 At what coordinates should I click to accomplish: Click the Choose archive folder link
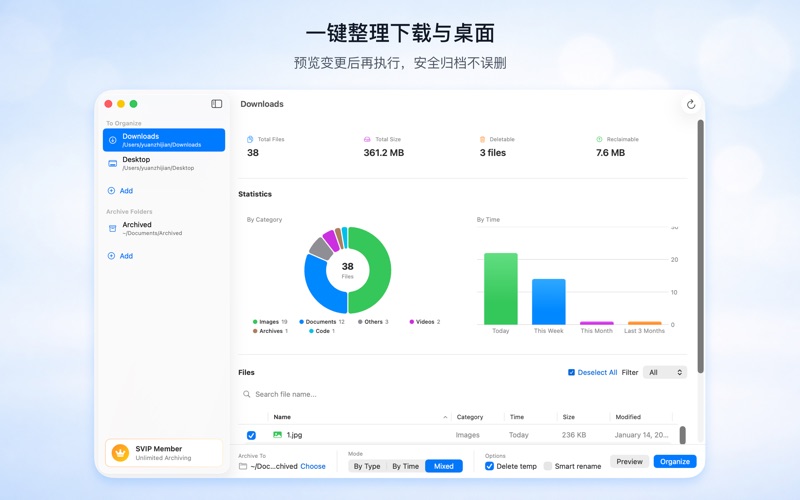[x=313, y=466]
